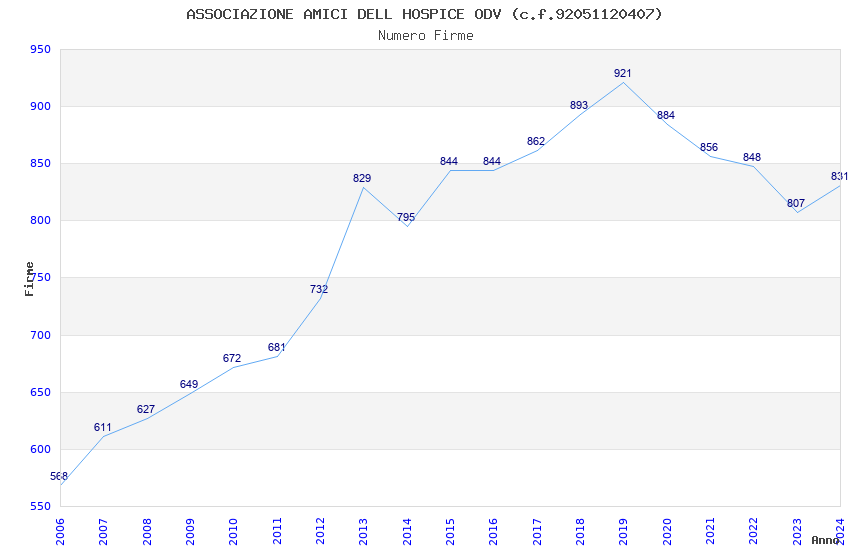
Task: Click the 2018 x-axis year label
Action: 580,532
